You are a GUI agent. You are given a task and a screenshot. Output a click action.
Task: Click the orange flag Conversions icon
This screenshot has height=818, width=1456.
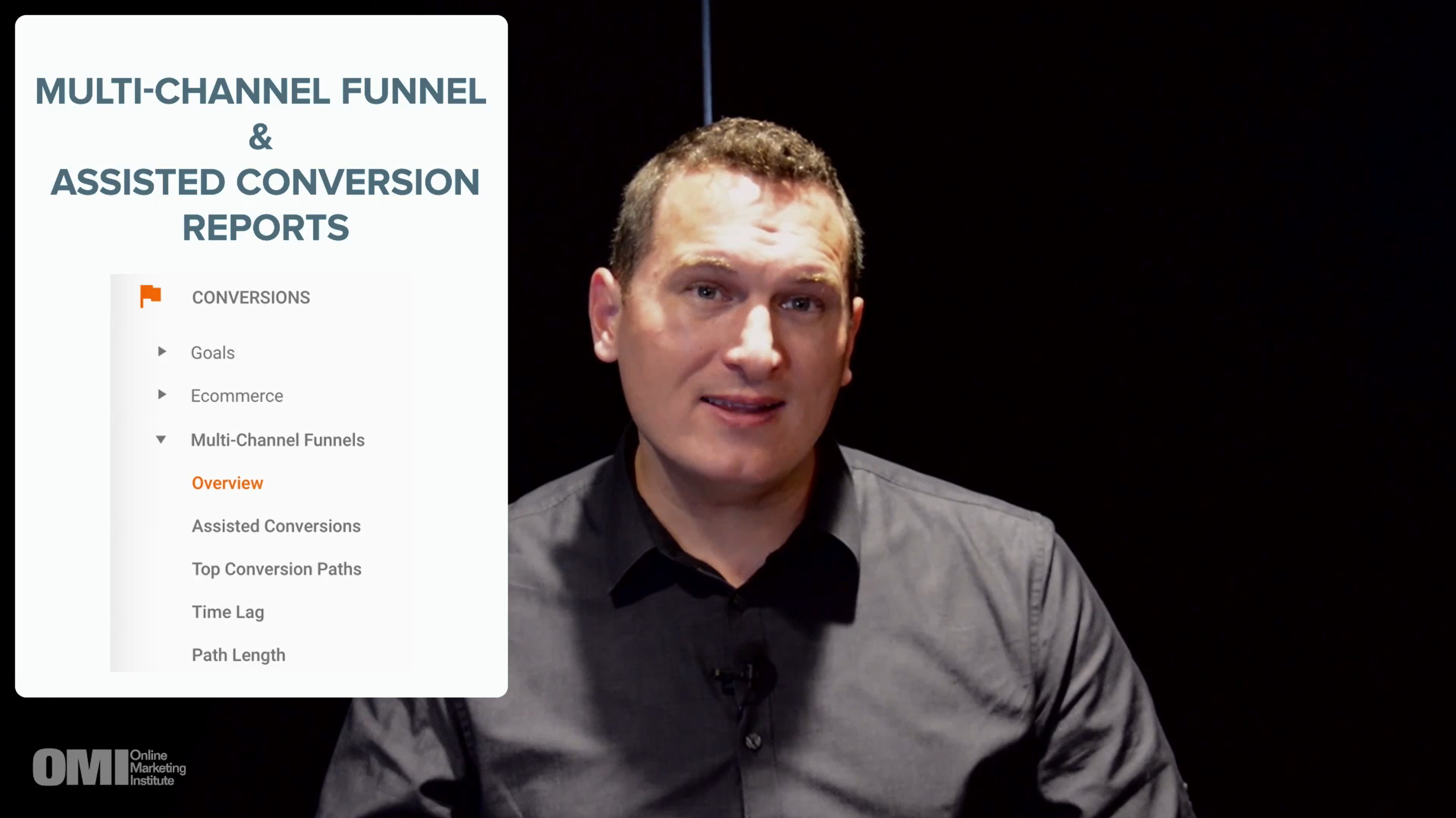click(150, 297)
